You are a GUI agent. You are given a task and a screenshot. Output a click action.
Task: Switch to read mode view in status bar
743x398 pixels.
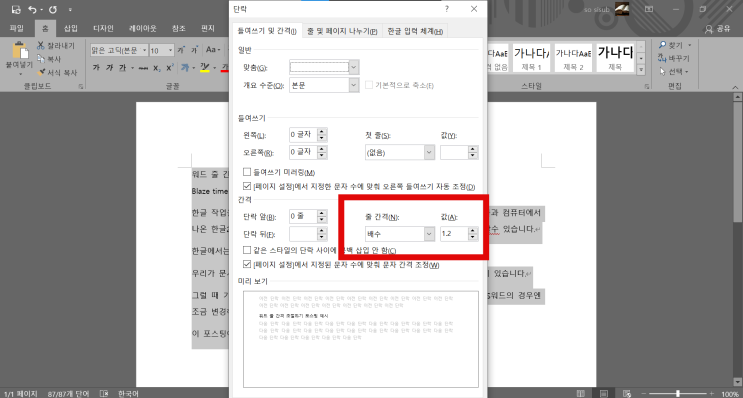point(581,394)
